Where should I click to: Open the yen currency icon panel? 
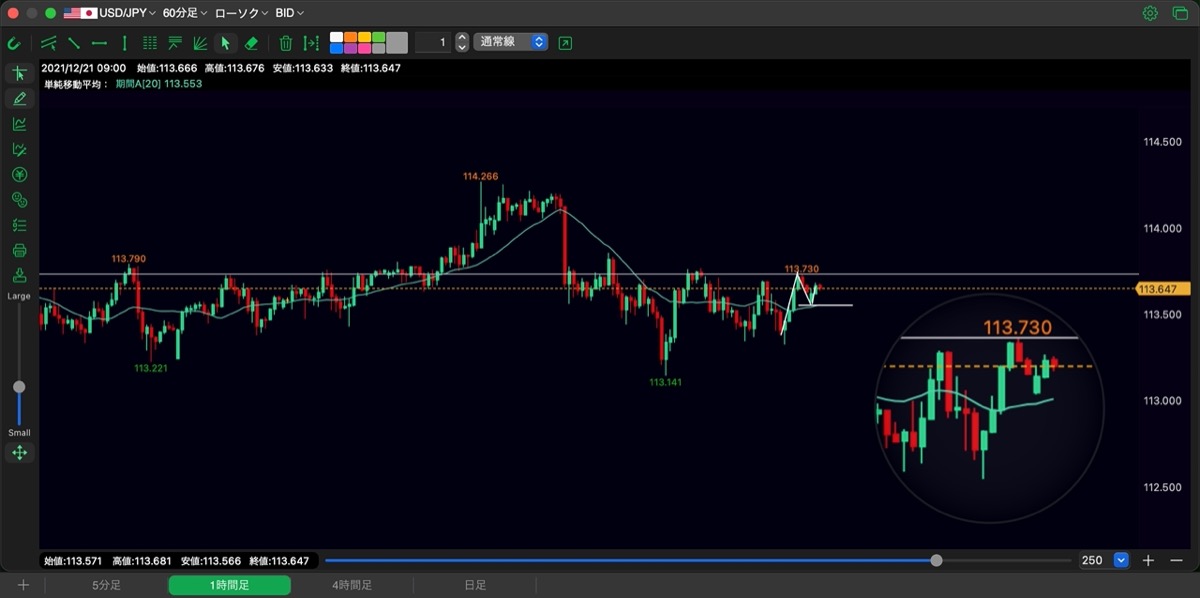pyautogui.click(x=19, y=174)
